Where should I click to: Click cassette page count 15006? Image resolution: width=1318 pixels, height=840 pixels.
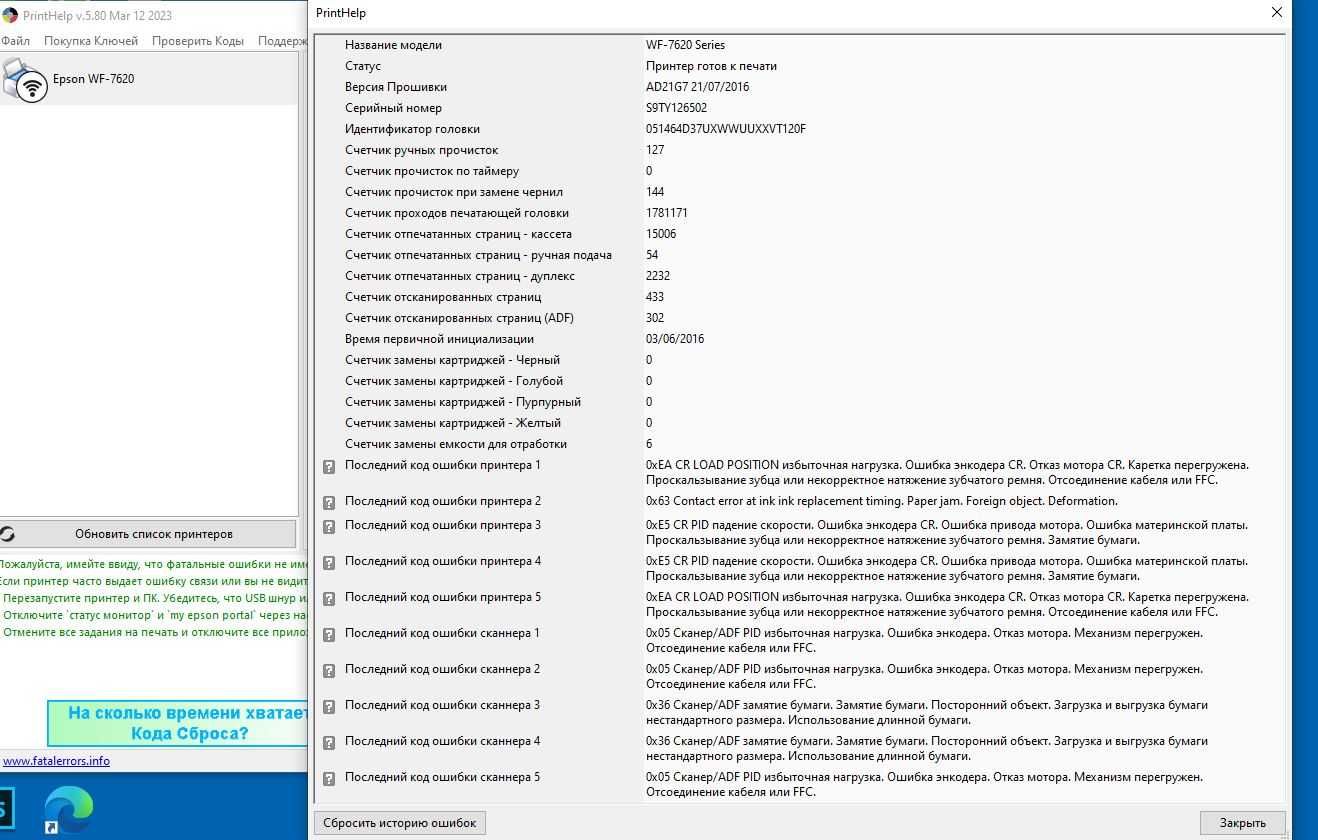(661, 234)
